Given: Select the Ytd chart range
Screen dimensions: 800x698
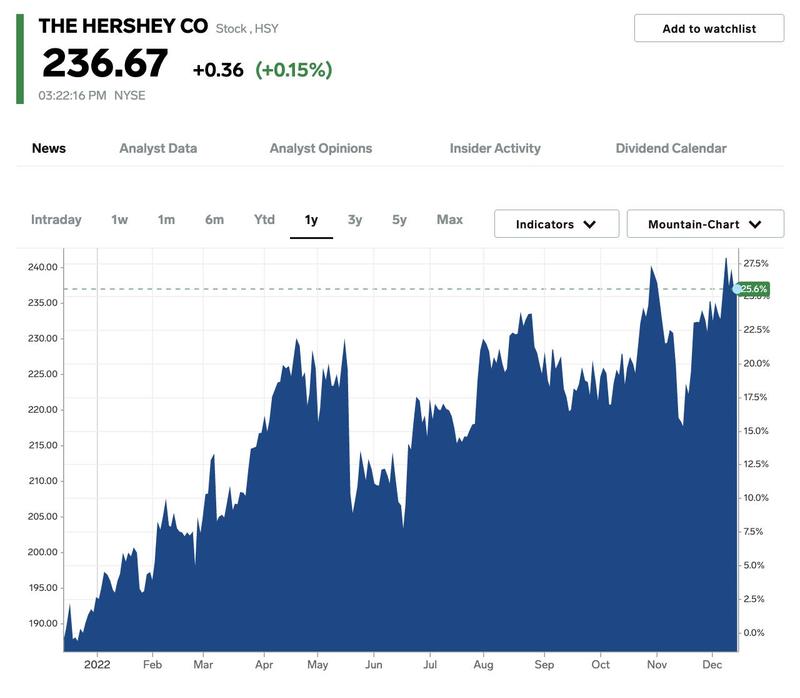Looking at the screenshot, I should click(264, 220).
